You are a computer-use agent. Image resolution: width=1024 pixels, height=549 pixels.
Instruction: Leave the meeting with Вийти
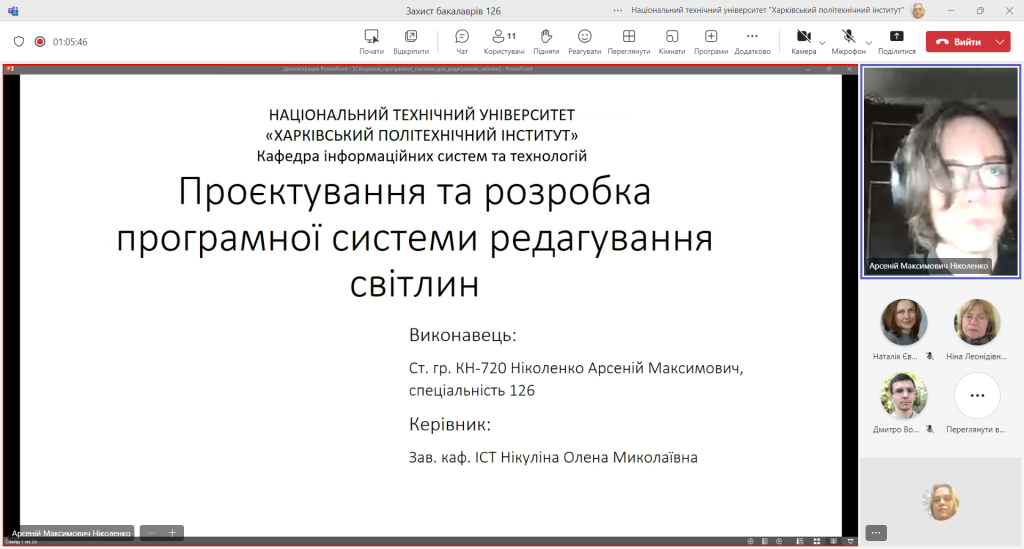click(x=958, y=42)
